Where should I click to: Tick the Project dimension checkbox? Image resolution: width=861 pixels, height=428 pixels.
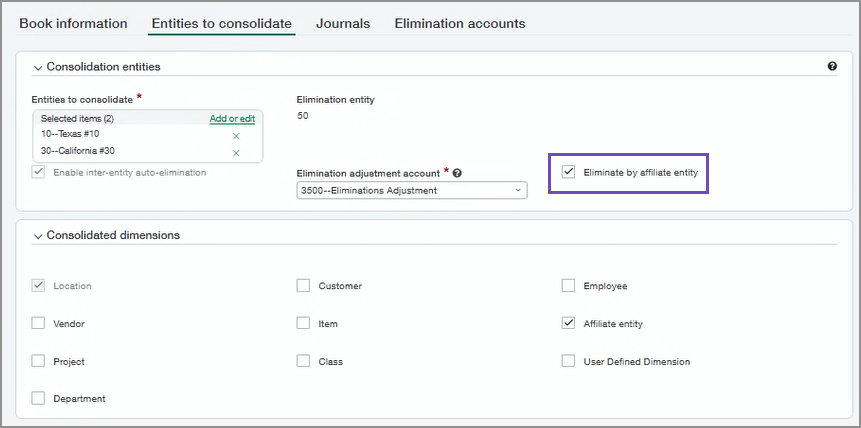pyautogui.click(x=38, y=361)
